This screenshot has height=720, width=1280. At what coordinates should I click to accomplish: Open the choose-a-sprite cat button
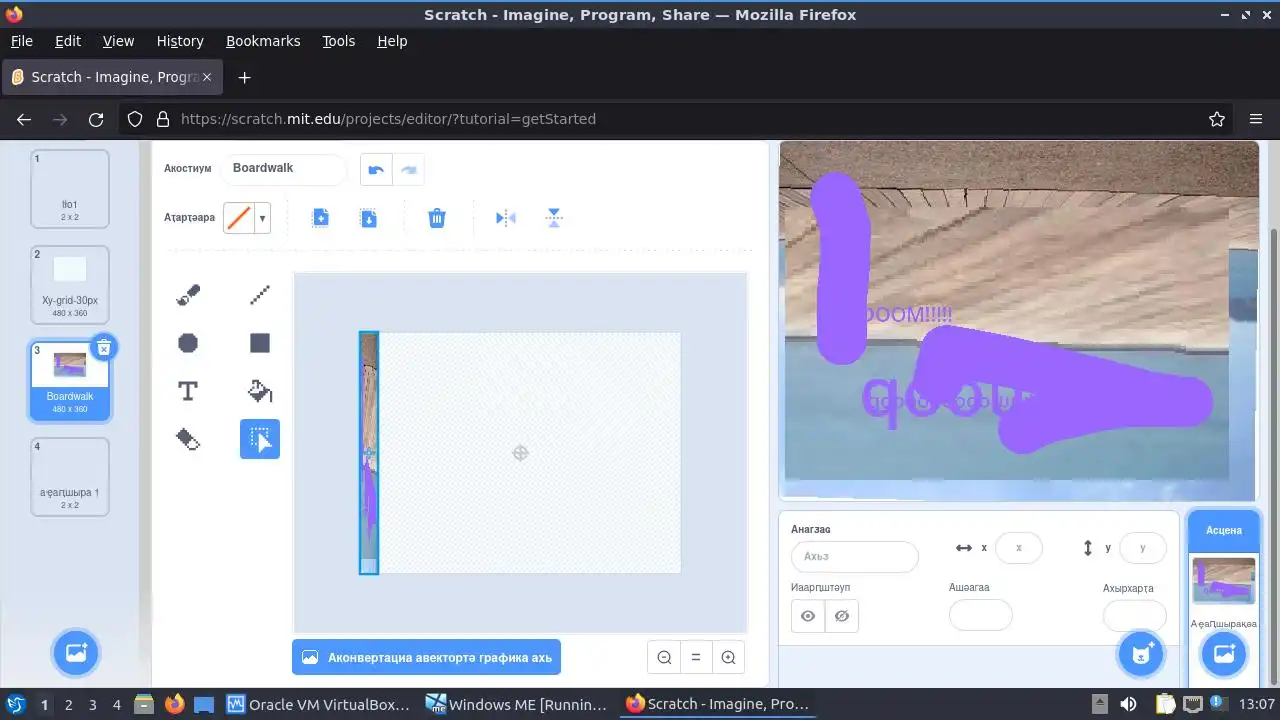[1141, 655]
